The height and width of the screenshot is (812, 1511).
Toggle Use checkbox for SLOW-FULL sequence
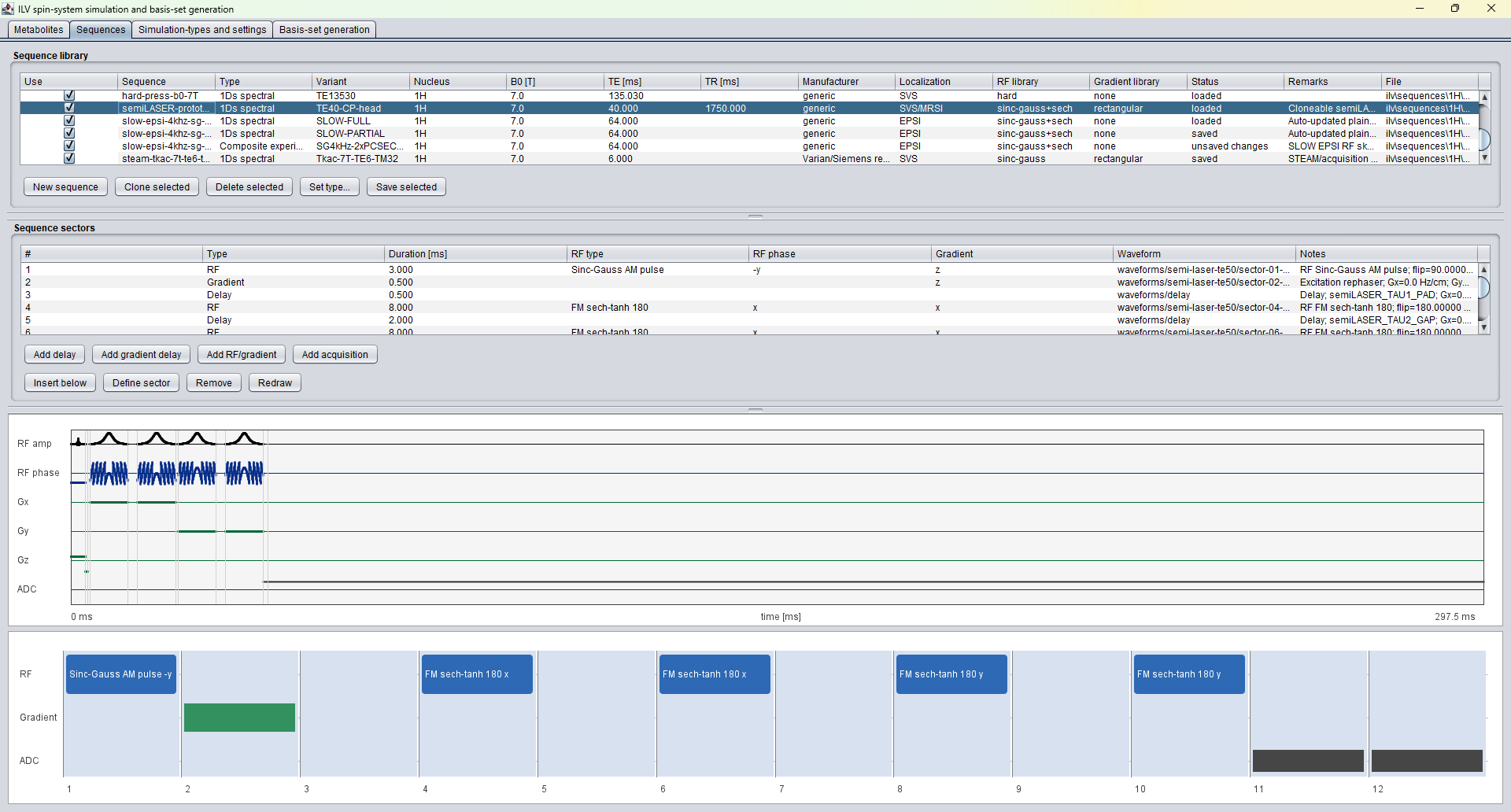pos(69,120)
